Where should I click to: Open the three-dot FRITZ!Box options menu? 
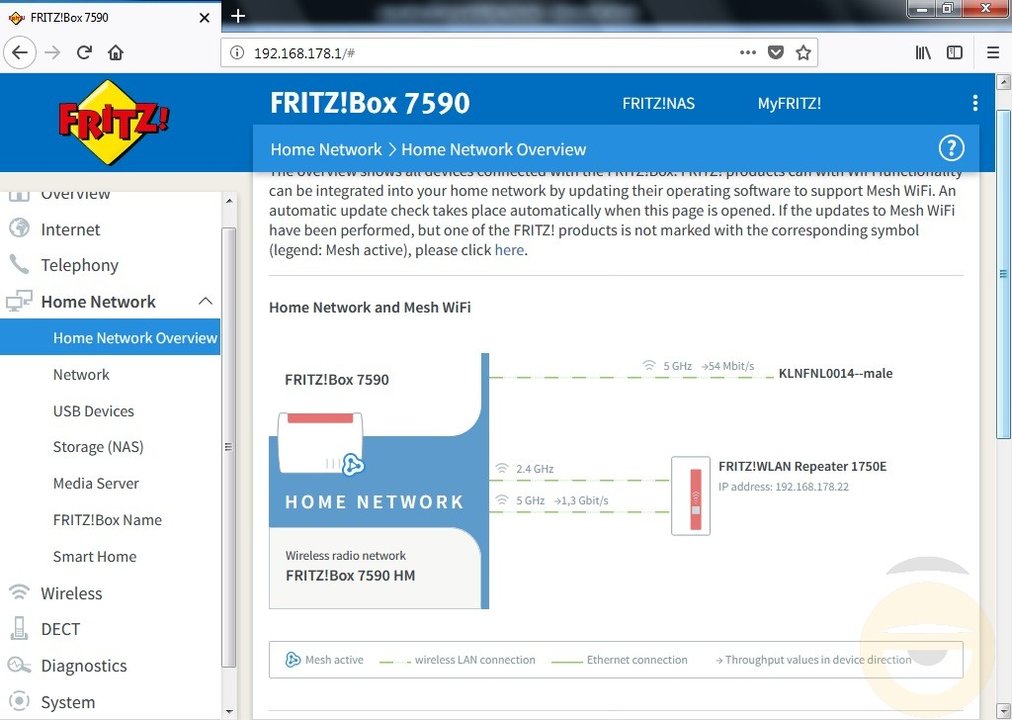pos(975,103)
